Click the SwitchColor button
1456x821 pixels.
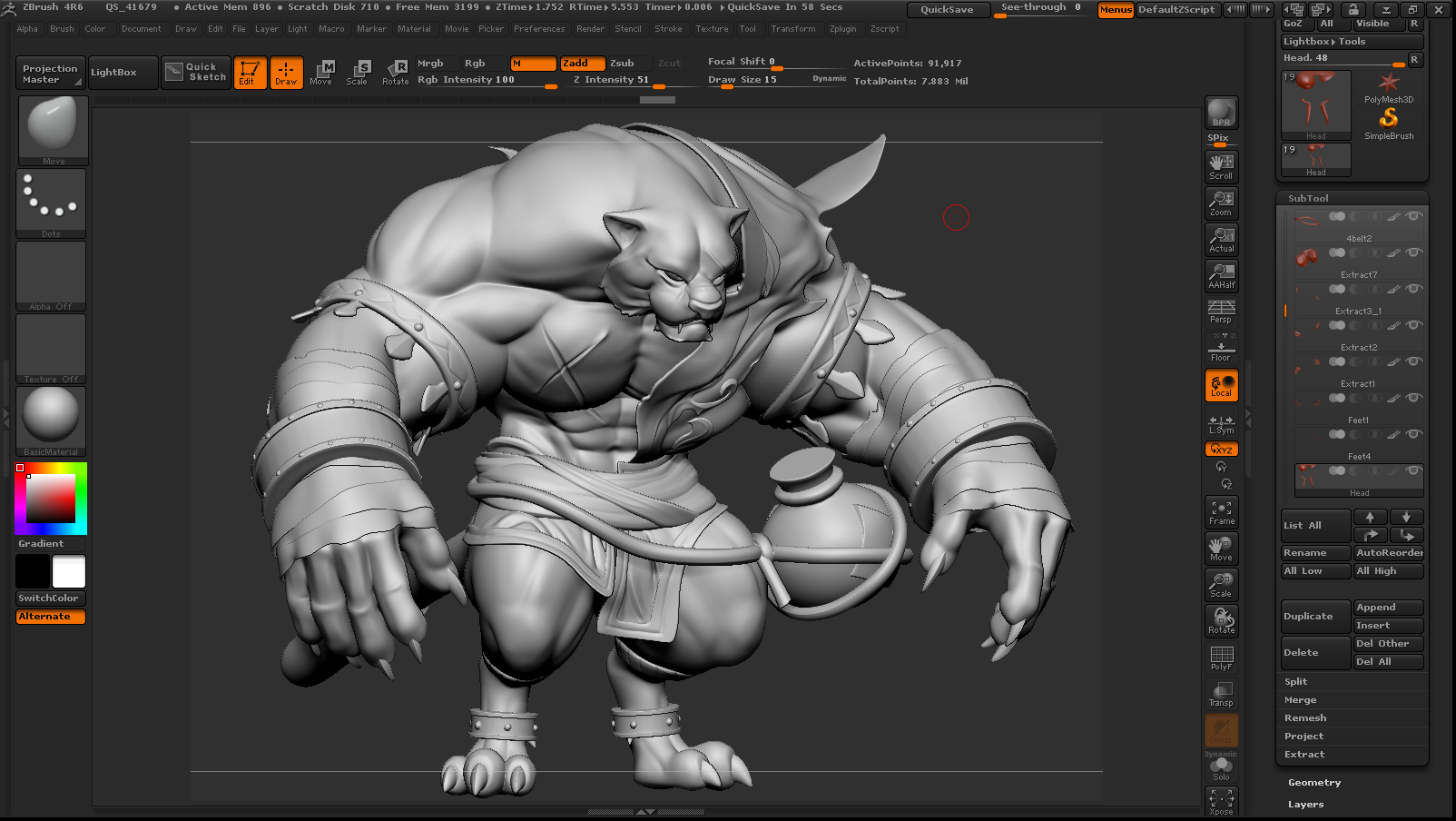[51, 598]
